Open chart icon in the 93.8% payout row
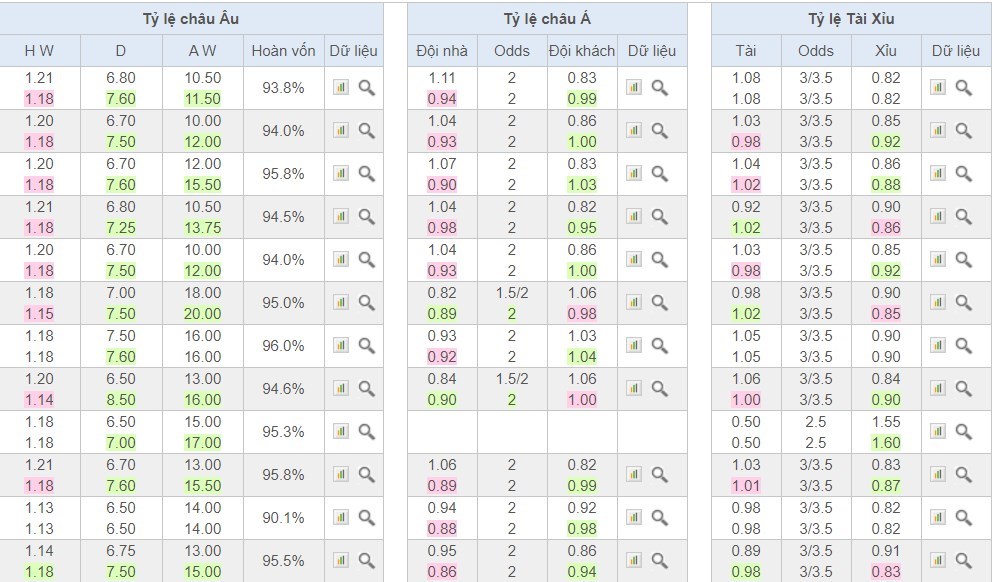This screenshot has width=992, height=582. pyautogui.click(x=341, y=88)
